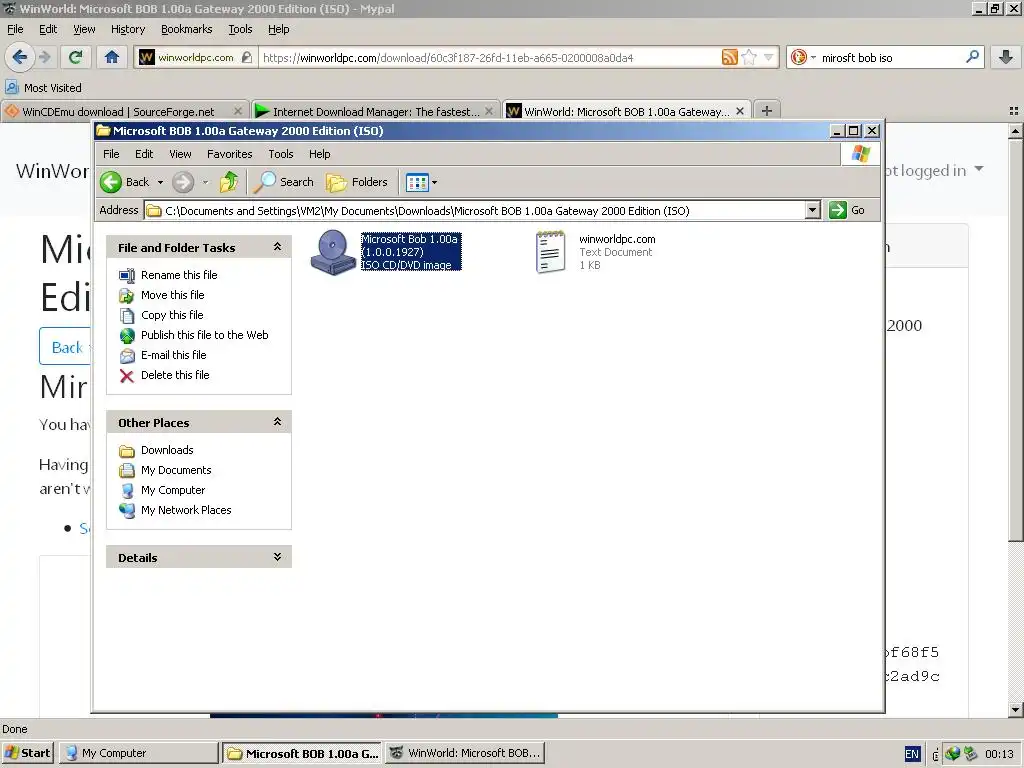This screenshot has width=1024, height=768.
Task: Collapse the File and Folder Tasks panel
Action: coord(277,247)
